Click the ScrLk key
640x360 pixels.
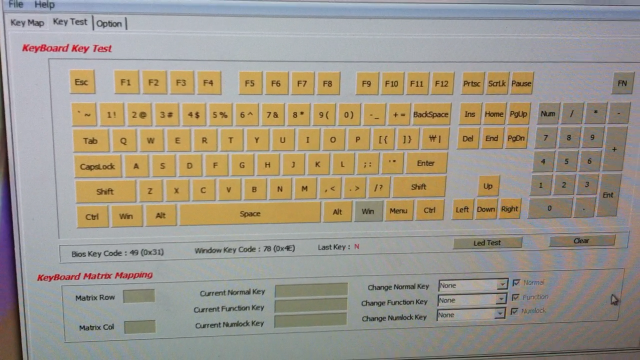497,84
